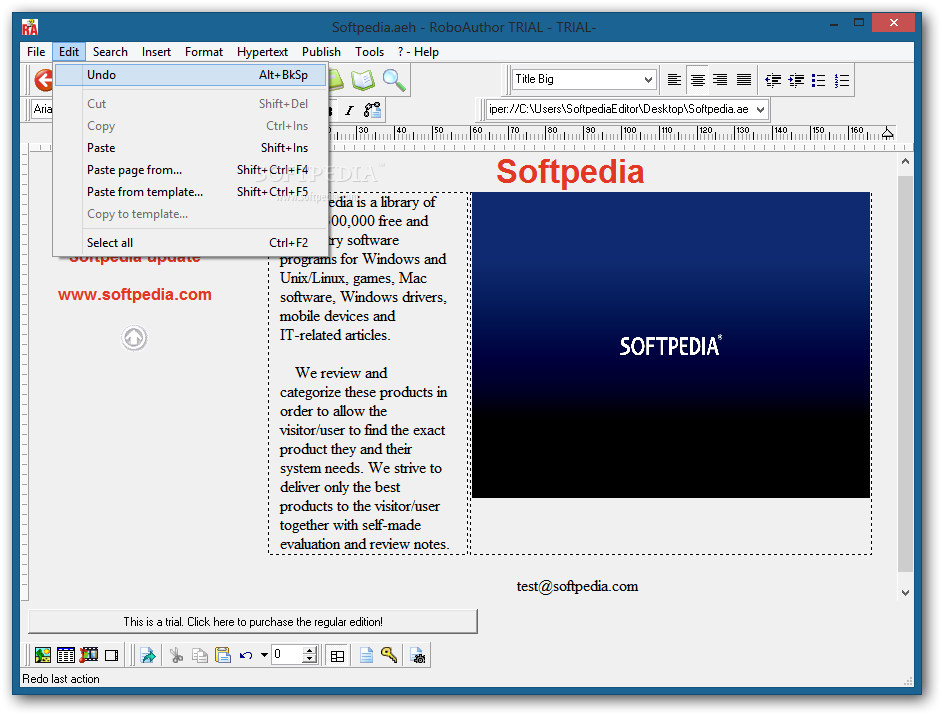Open the Tools menu
The width and height of the screenshot is (942, 715).
tap(369, 52)
